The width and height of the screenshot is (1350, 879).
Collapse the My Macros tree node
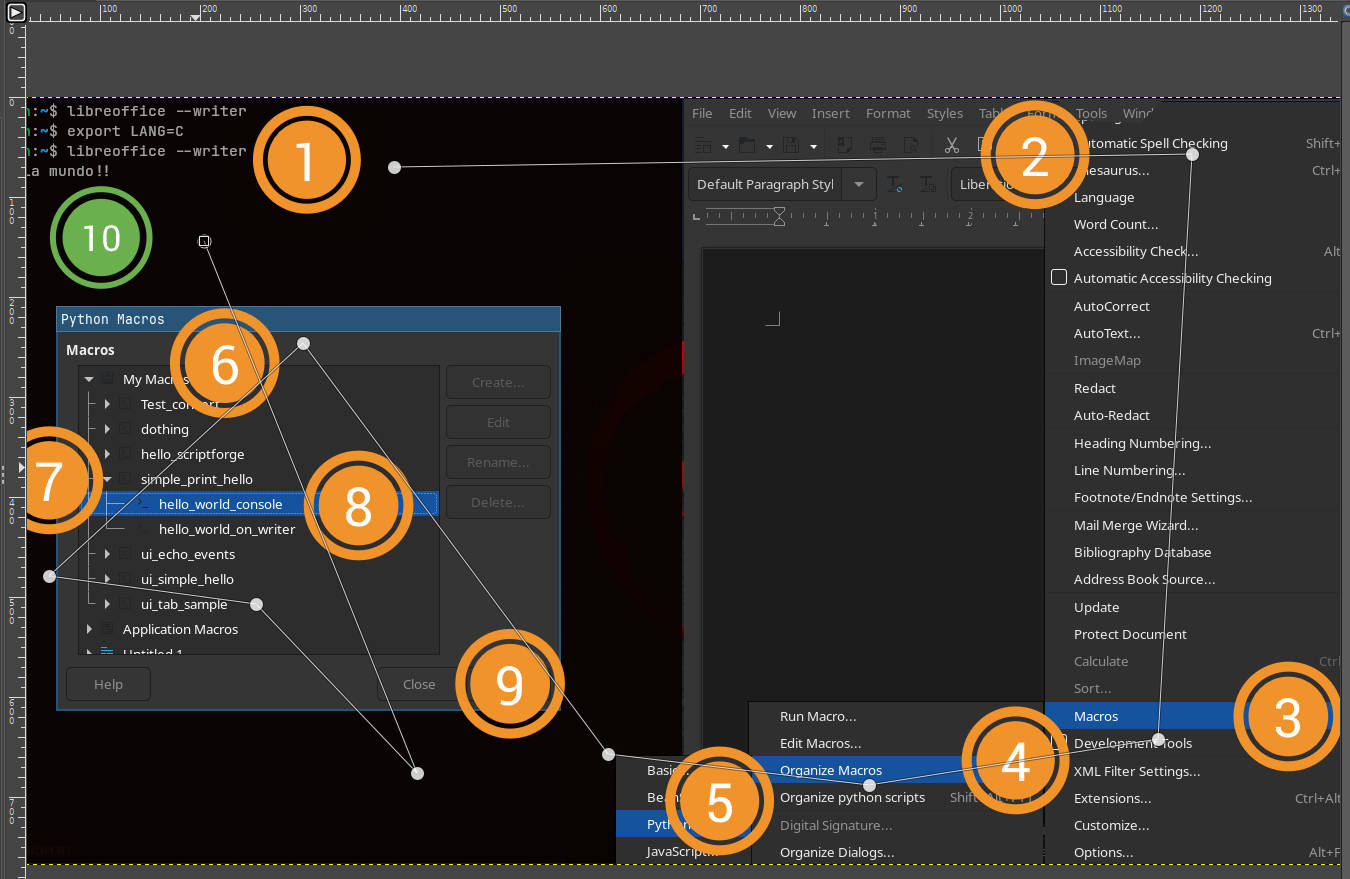pos(89,379)
